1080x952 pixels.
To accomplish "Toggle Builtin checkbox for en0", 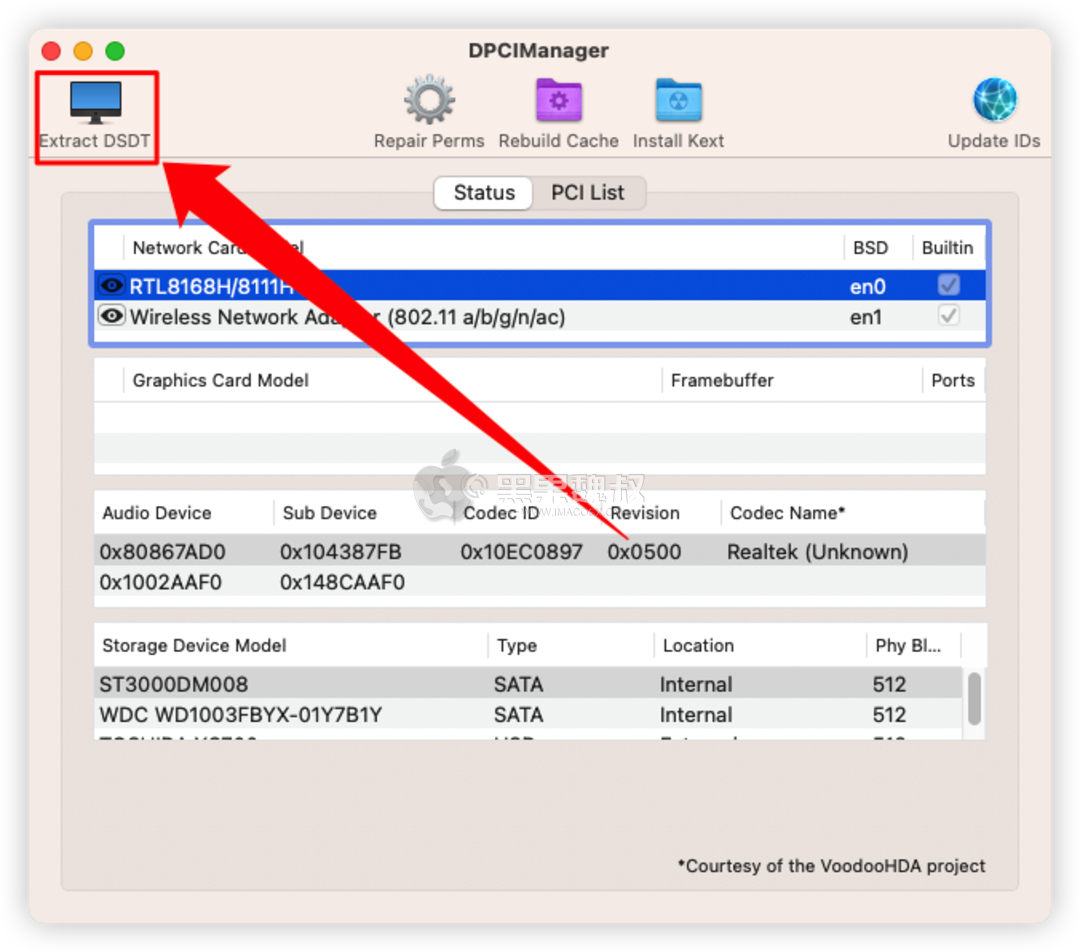I will [948, 286].
